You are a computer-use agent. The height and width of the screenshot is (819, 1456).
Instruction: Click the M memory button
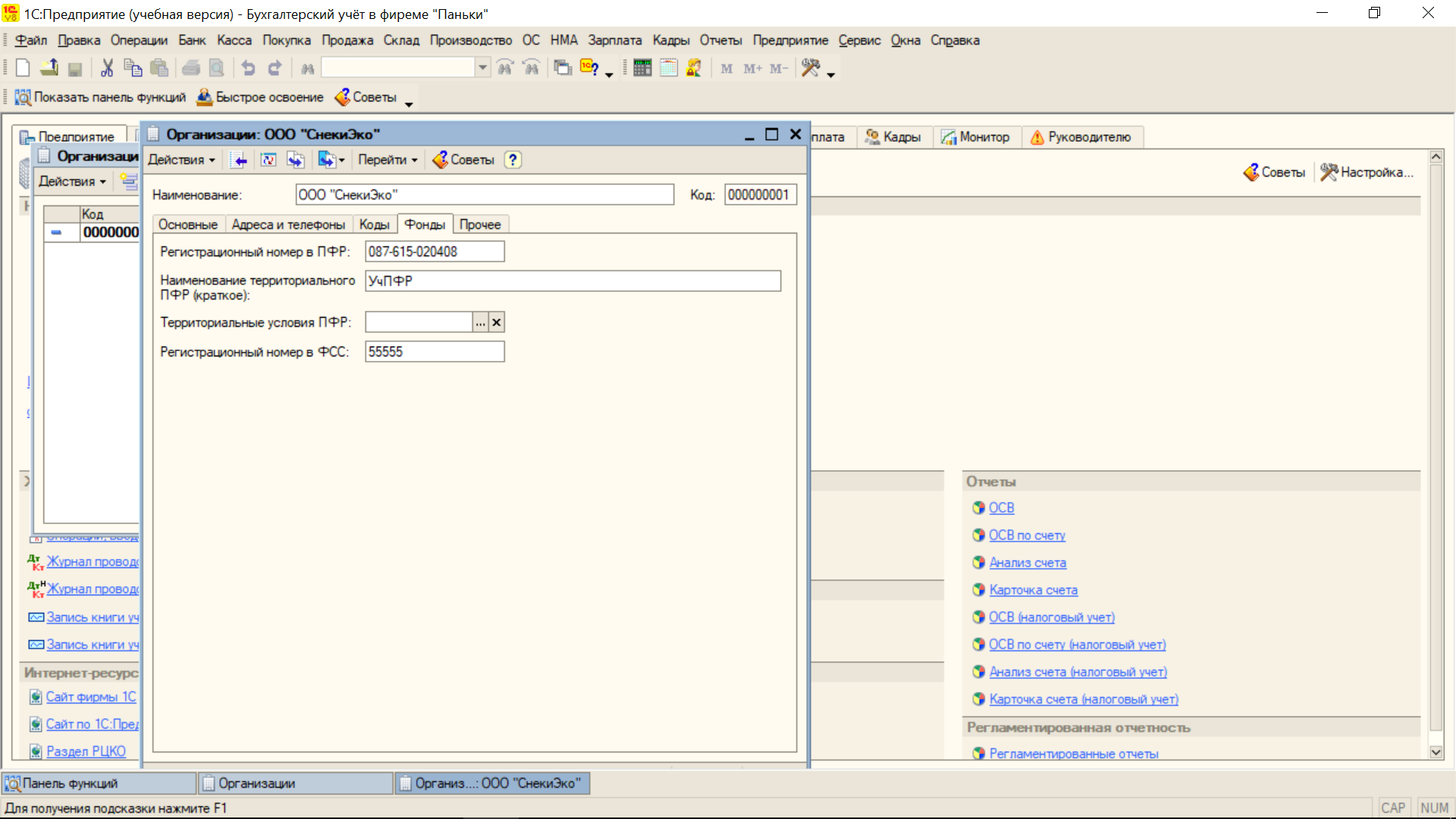(x=726, y=68)
